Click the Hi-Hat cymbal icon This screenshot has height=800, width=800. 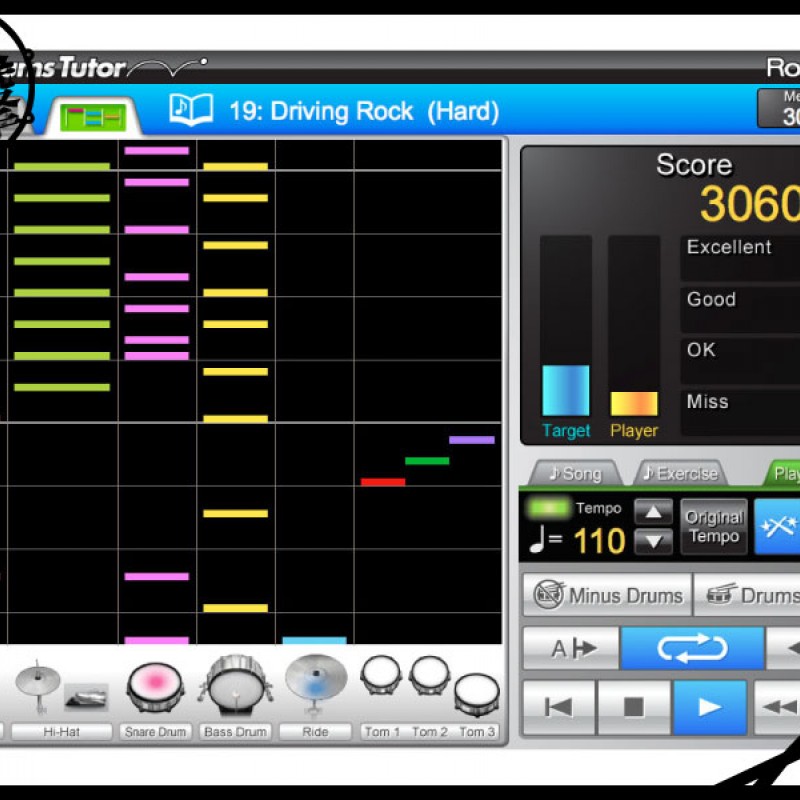38,687
